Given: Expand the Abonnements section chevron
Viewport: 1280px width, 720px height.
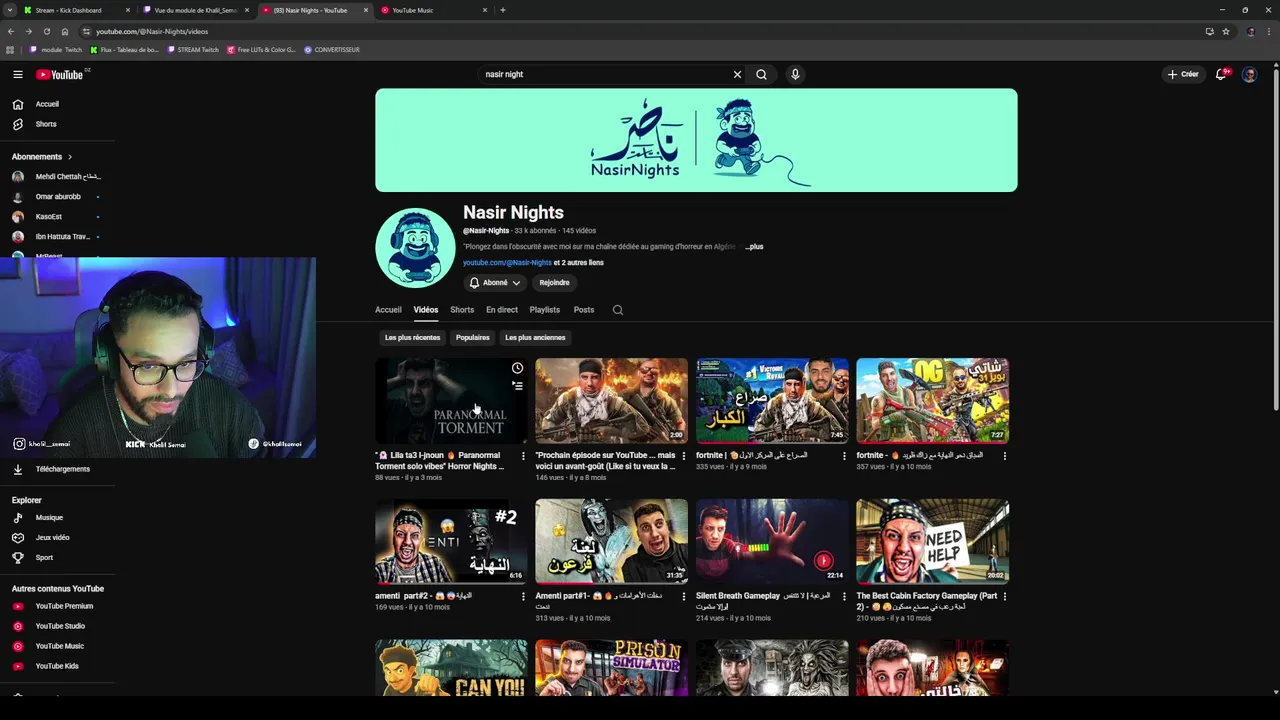Looking at the screenshot, I should point(69,157).
